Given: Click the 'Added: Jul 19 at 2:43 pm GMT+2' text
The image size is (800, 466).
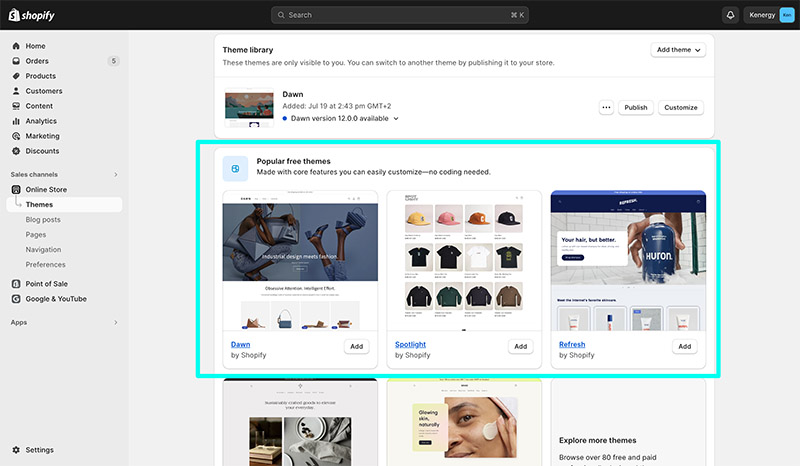Looking at the screenshot, I should click(x=337, y=106).
